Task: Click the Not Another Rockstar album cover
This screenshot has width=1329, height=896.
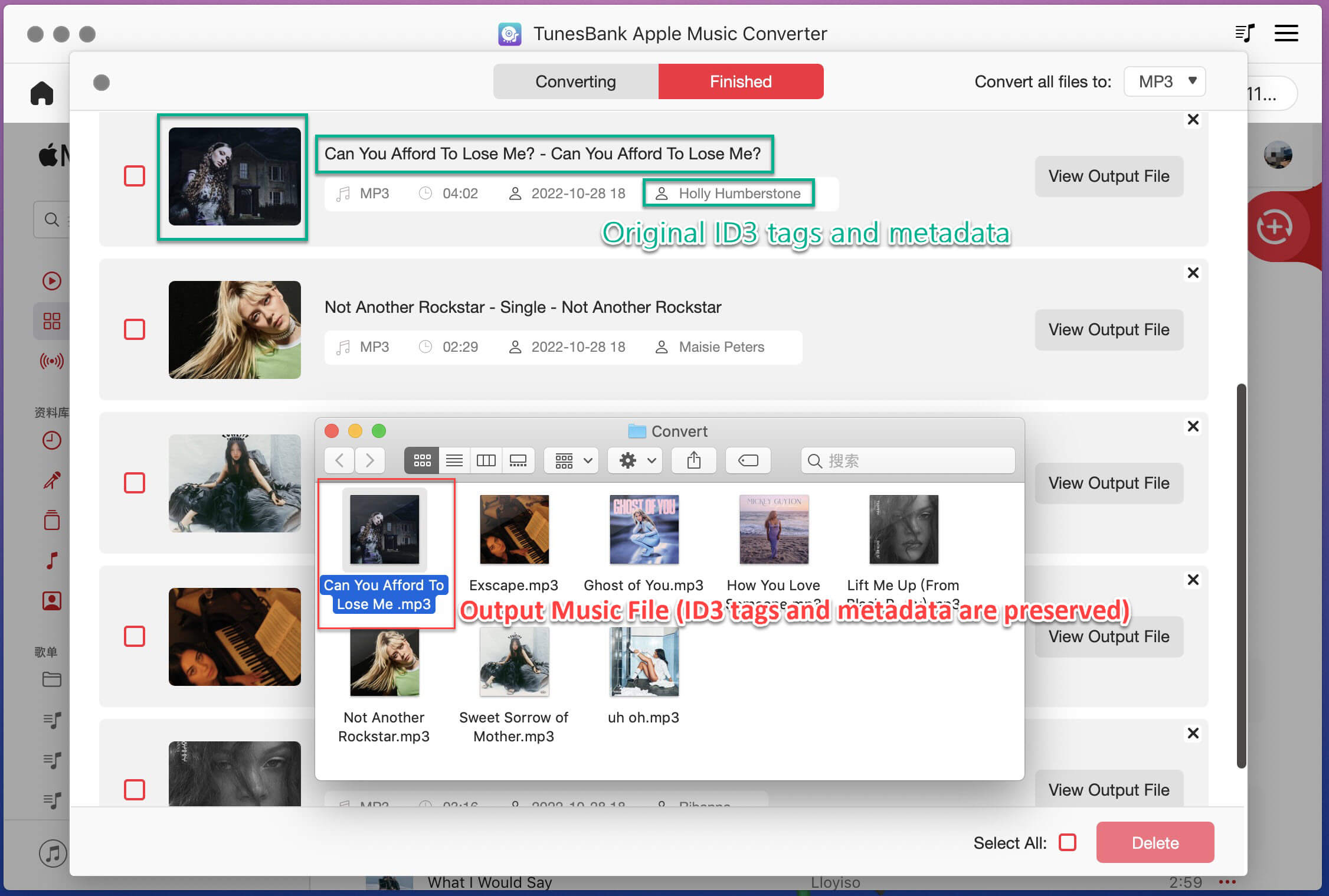Action: click(235, 329)
